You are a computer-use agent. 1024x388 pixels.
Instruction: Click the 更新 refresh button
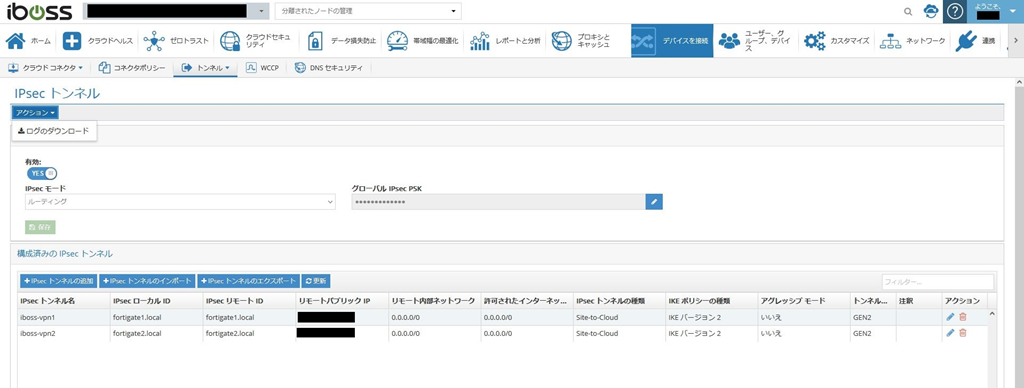tap(316, 281)
